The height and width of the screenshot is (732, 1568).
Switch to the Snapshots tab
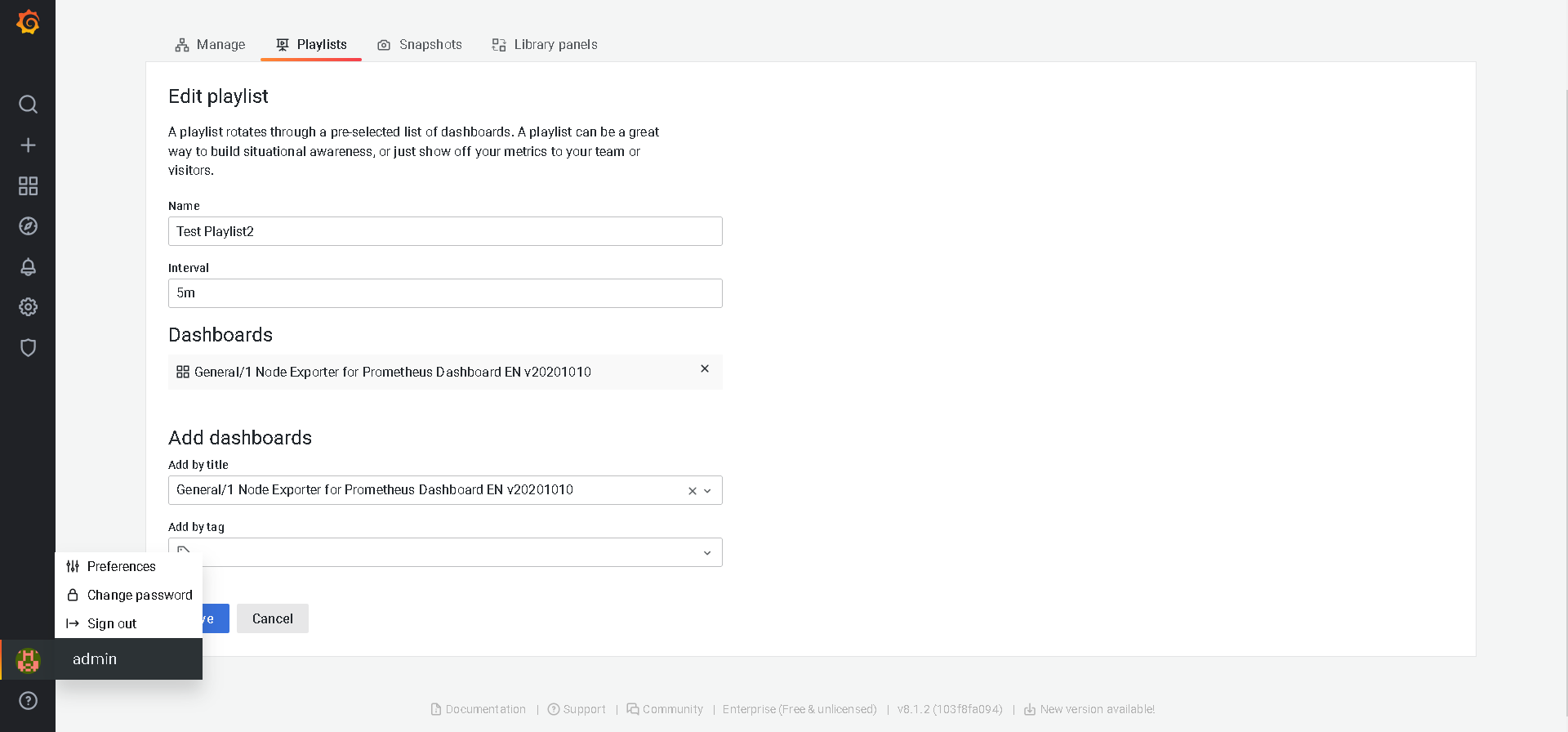(x=420, y=45)
